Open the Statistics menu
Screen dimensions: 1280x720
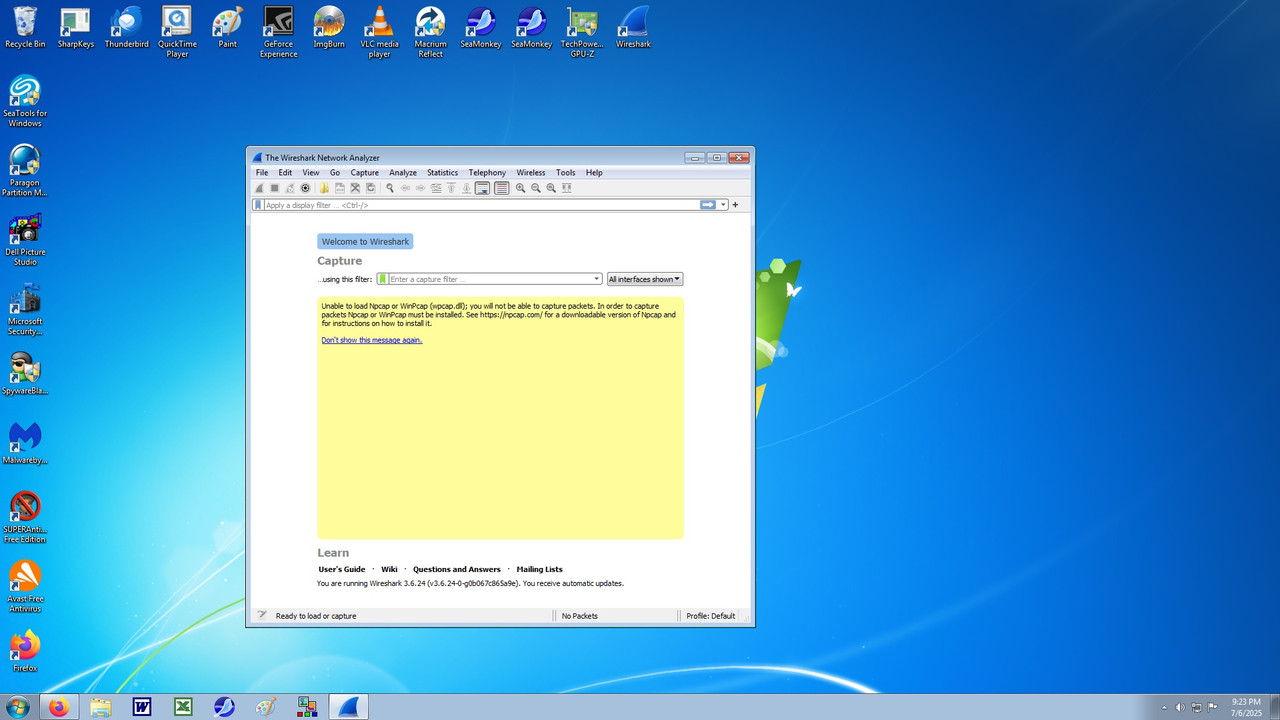442,172
